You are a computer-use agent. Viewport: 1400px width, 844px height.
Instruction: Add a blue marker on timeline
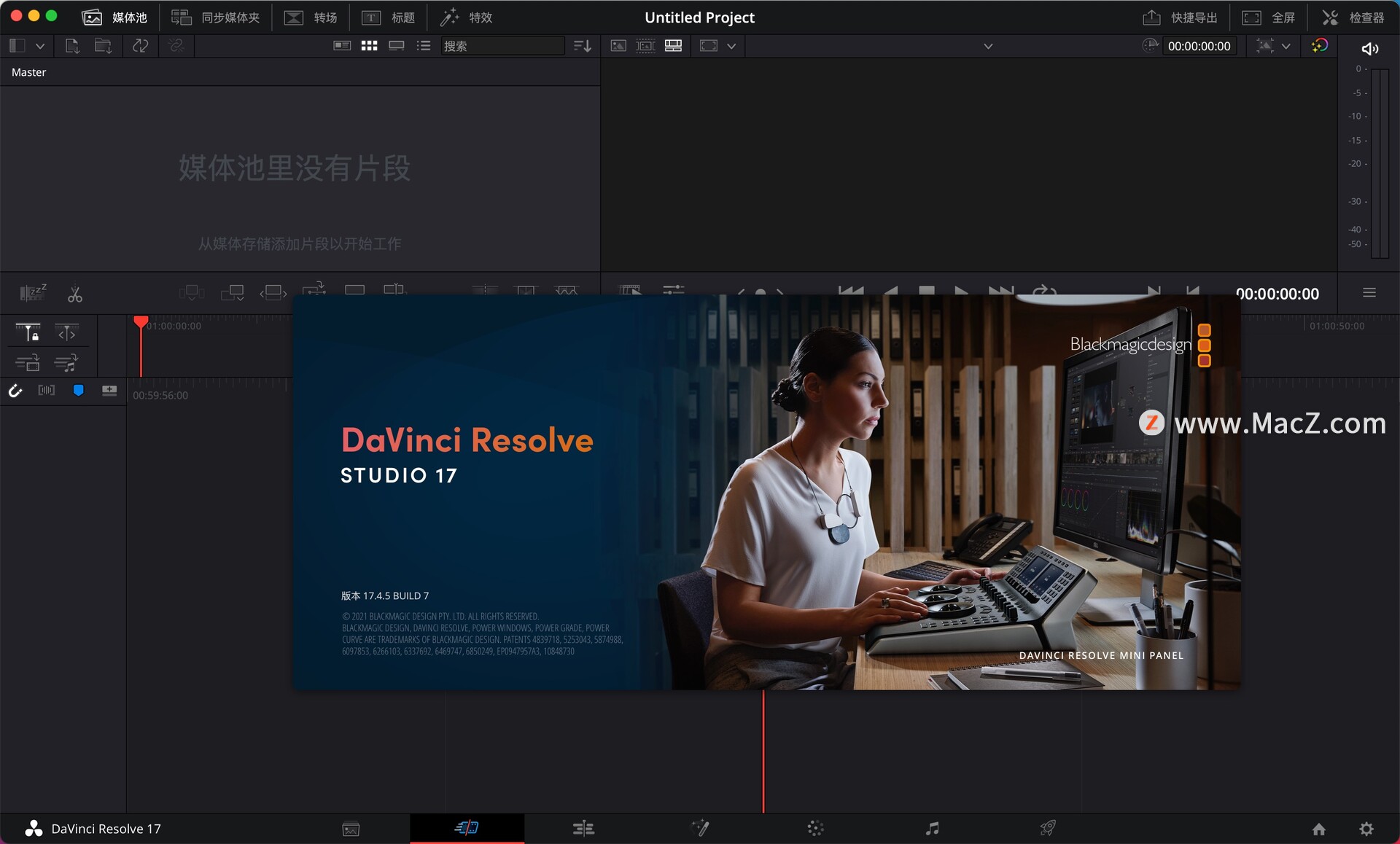coord(78,391)
